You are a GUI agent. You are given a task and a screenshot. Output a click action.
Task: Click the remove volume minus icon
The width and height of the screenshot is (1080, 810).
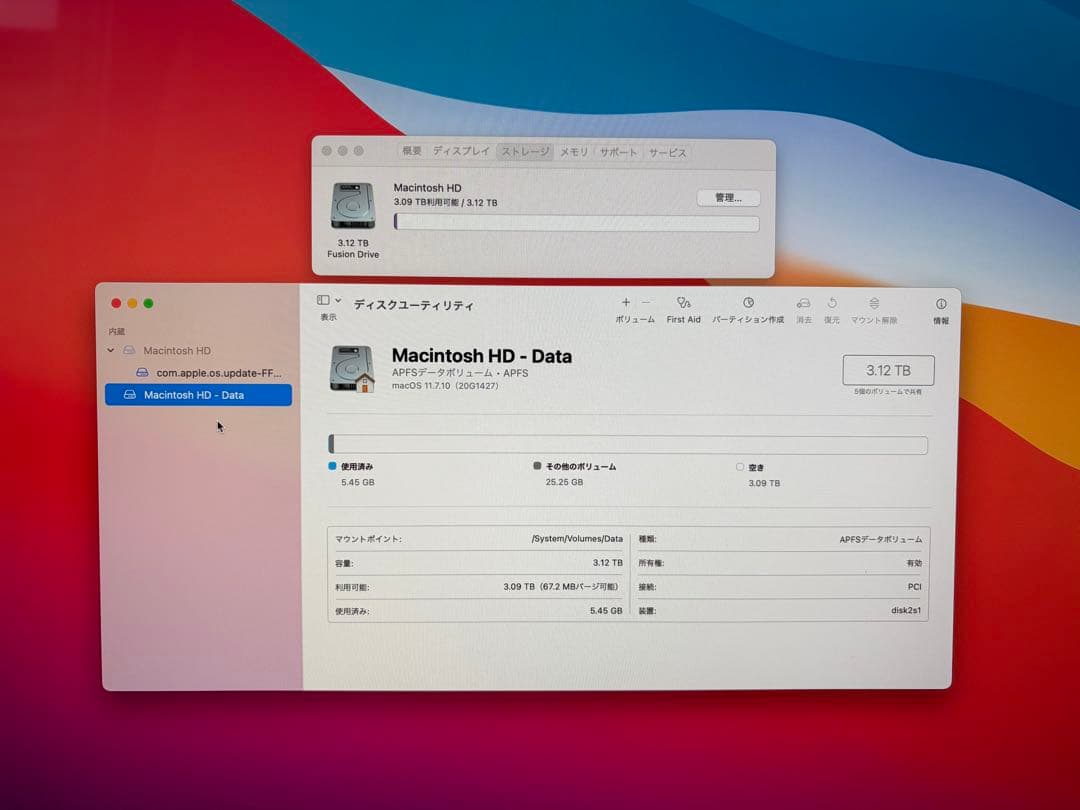coord(646,303)
